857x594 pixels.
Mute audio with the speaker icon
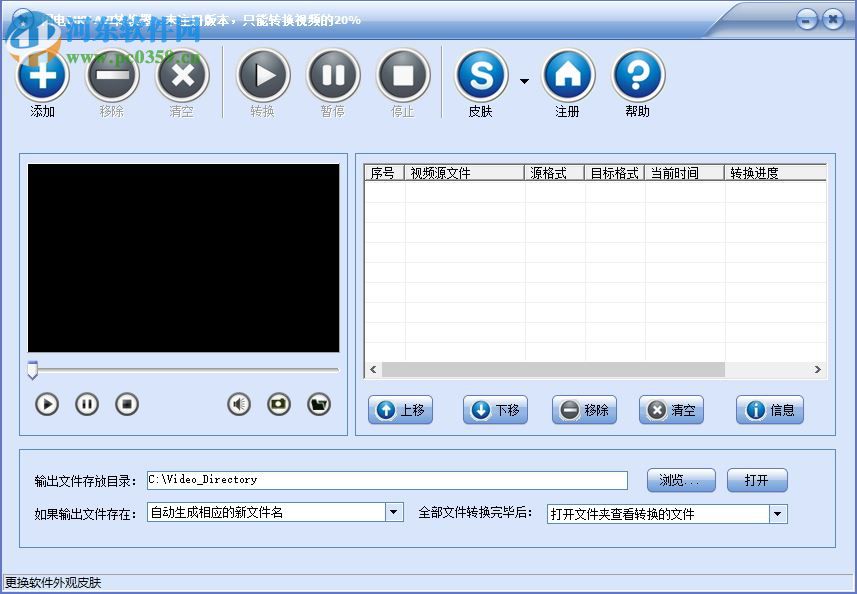coord(238,404)
